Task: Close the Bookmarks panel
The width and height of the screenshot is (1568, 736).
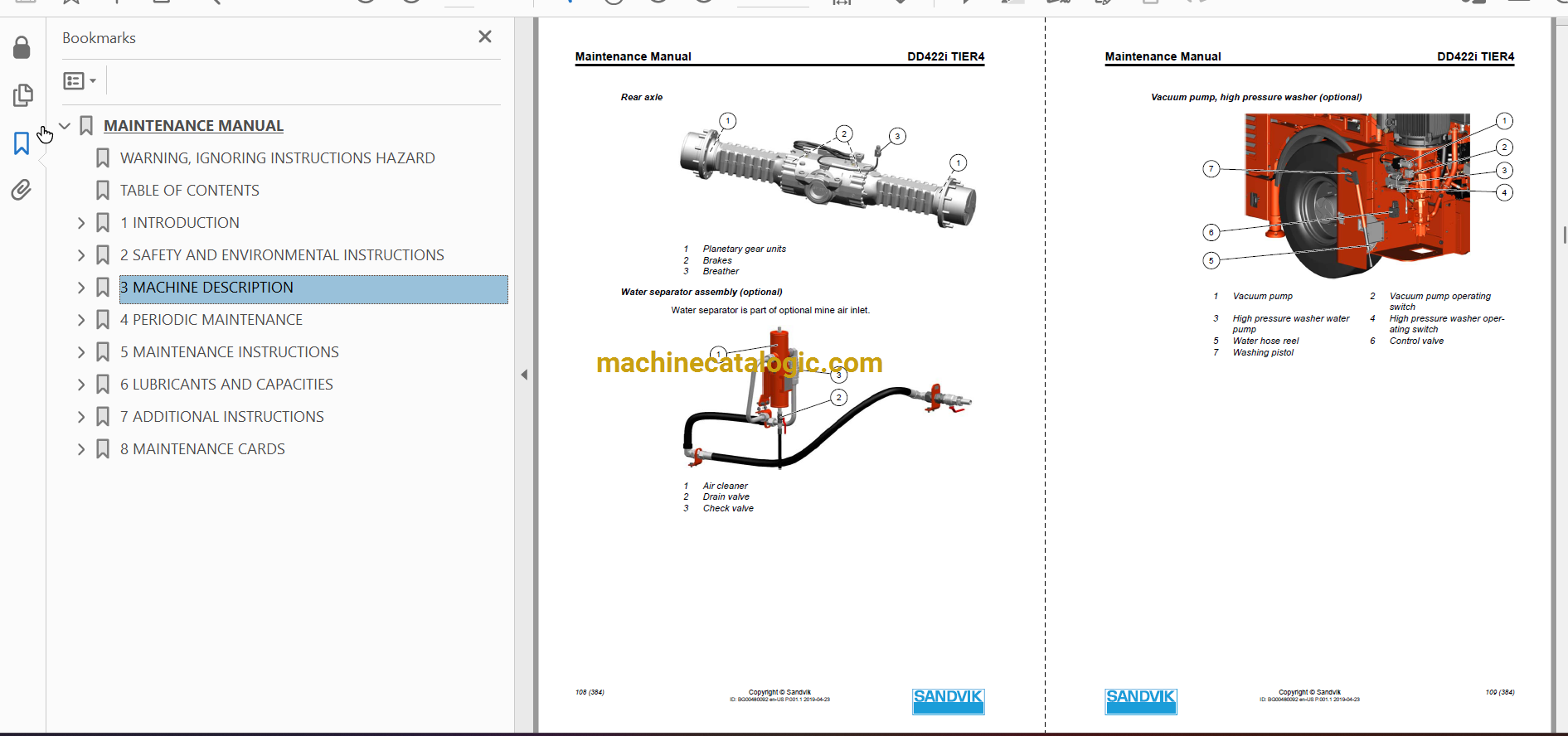Action: (485, 36)
